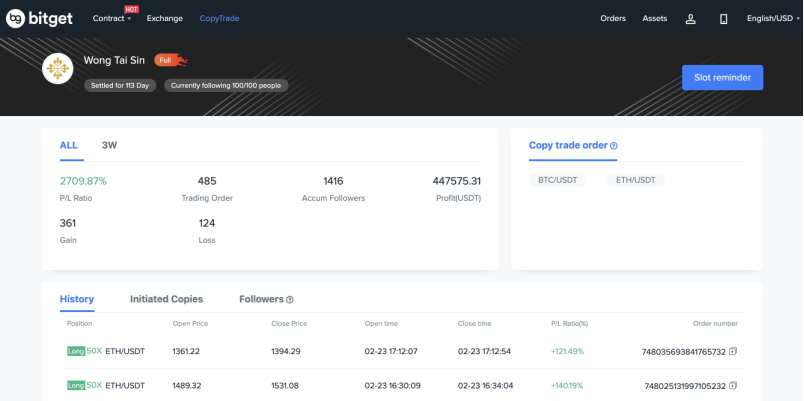
Task: Select the ALL statistics tab
Action: (x=69, y=145)
